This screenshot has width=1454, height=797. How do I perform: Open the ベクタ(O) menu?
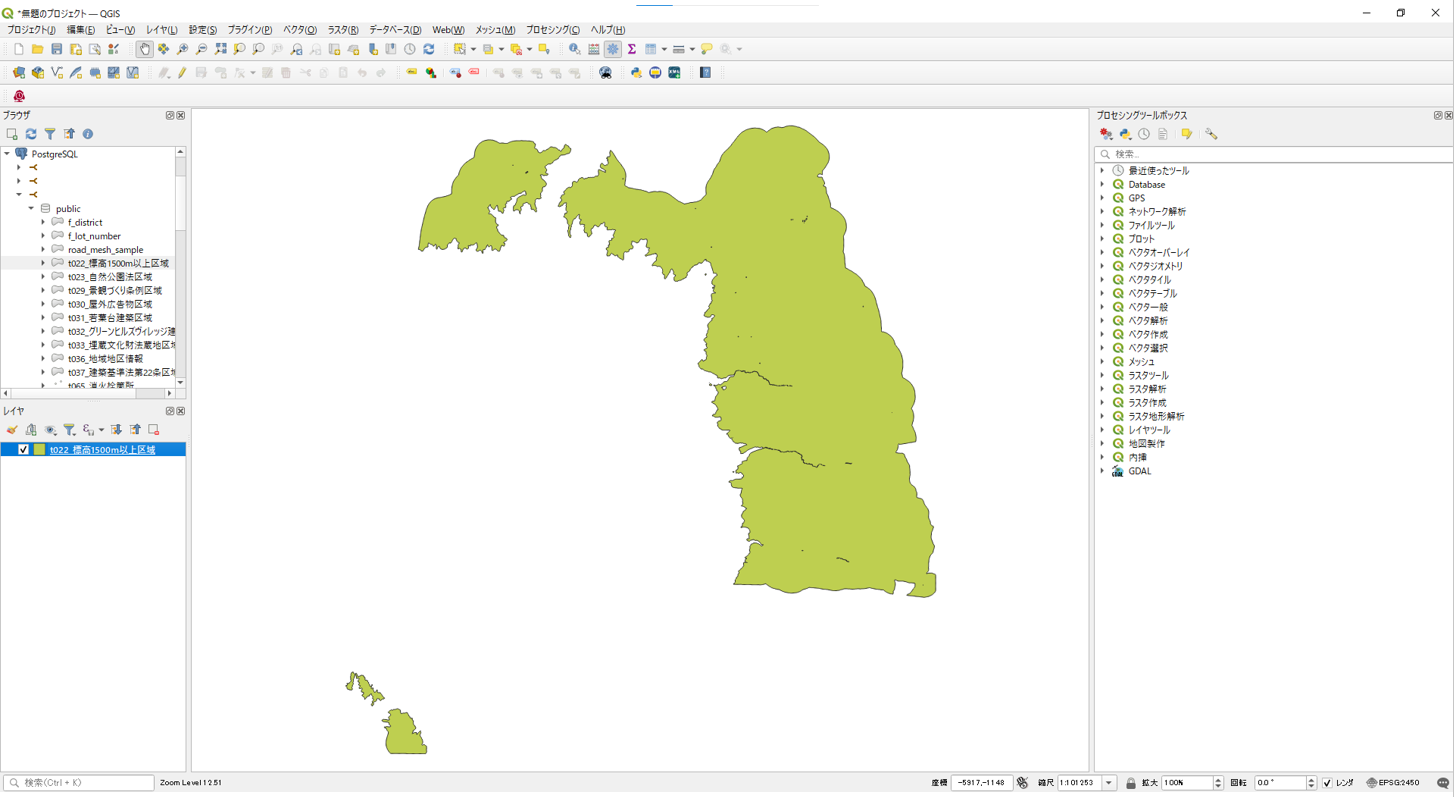(299, 30)
